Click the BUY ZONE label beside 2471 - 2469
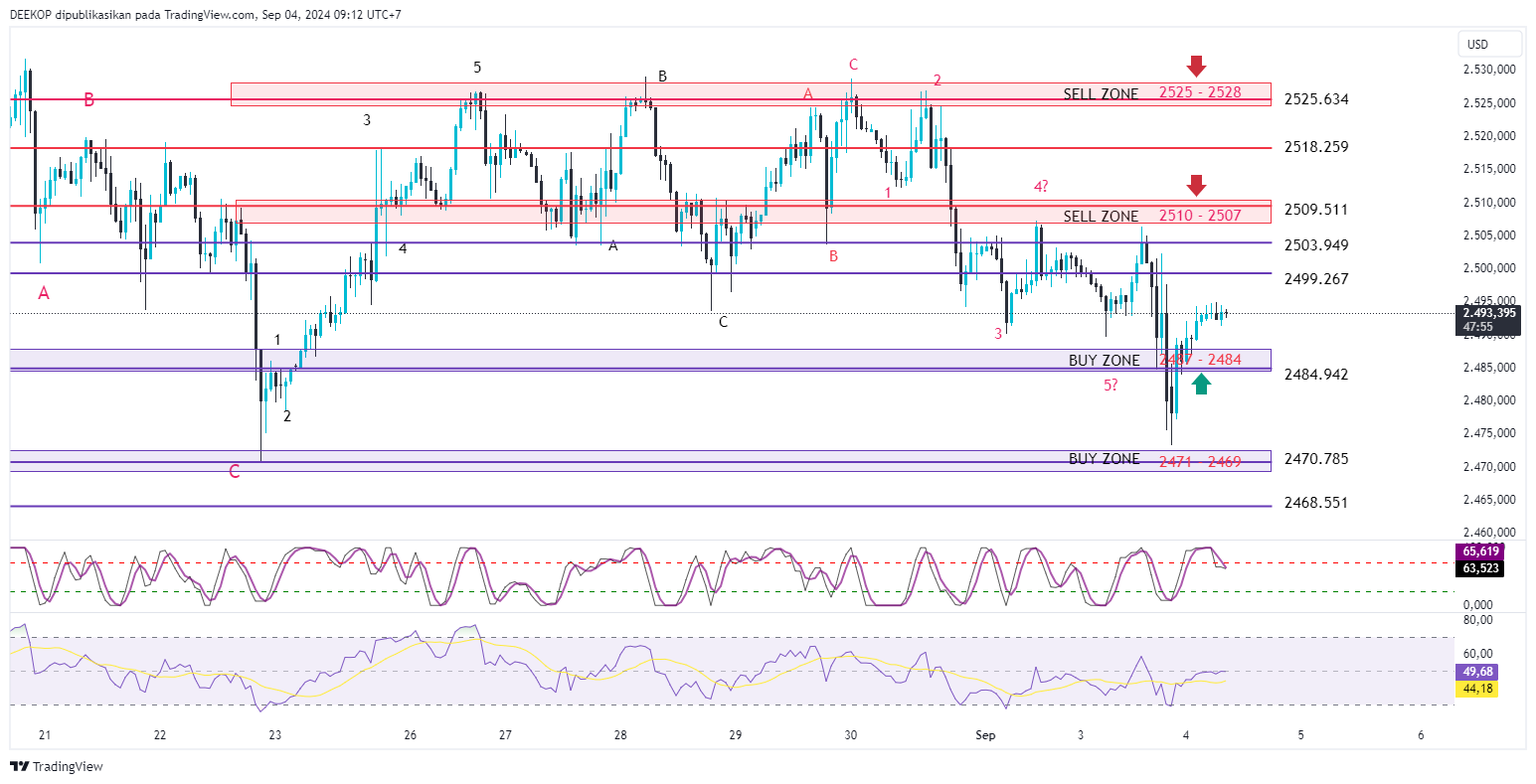 pyautogui.click(x=1104, y=459)
